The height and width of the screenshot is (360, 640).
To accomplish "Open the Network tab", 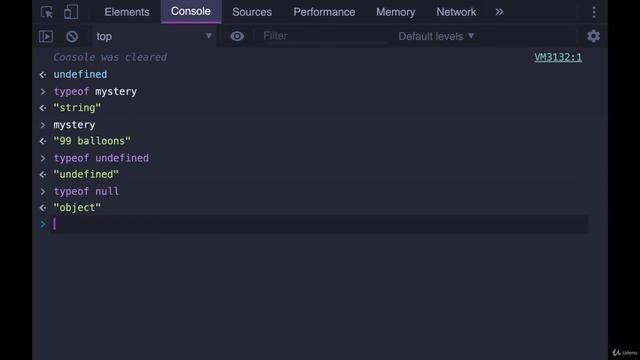I will click(456, 12).
